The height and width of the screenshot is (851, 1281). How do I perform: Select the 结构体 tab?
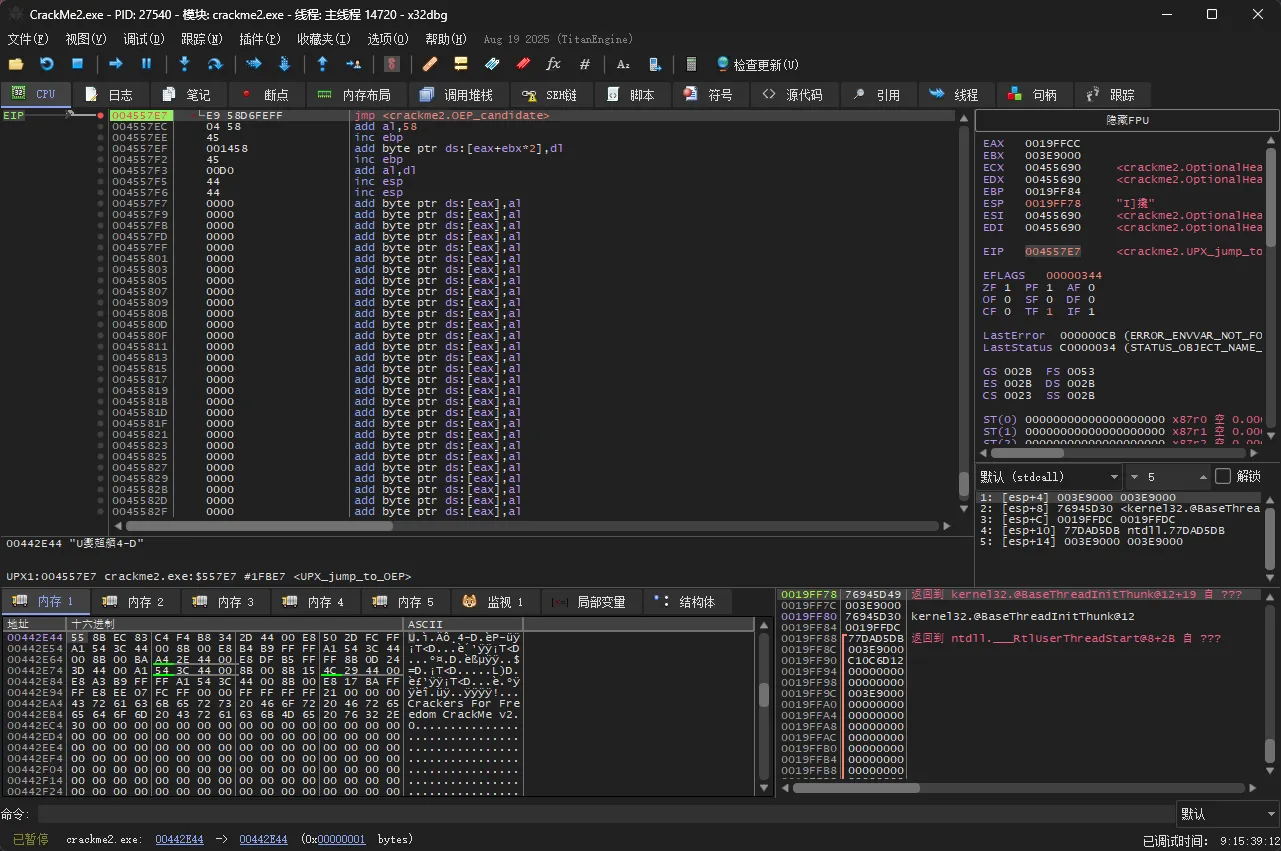pos(687,601)
